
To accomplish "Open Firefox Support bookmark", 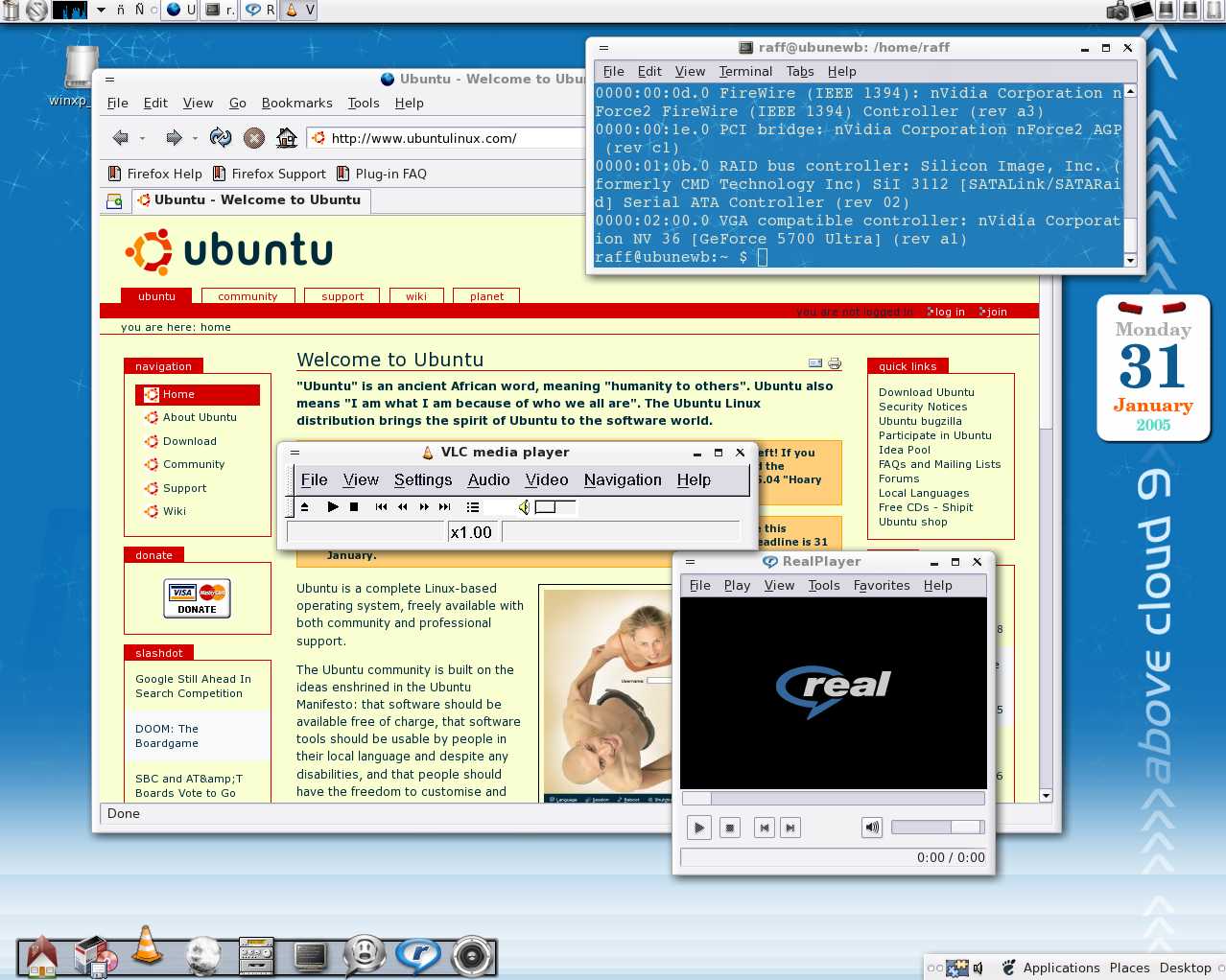I will tap(270, 174).
